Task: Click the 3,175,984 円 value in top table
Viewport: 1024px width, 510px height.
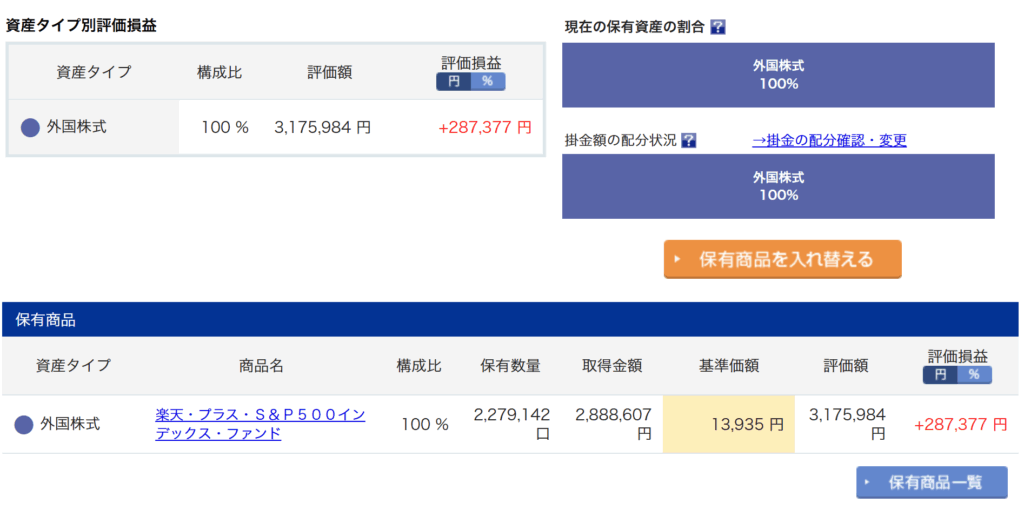Action: click(323, 127)
